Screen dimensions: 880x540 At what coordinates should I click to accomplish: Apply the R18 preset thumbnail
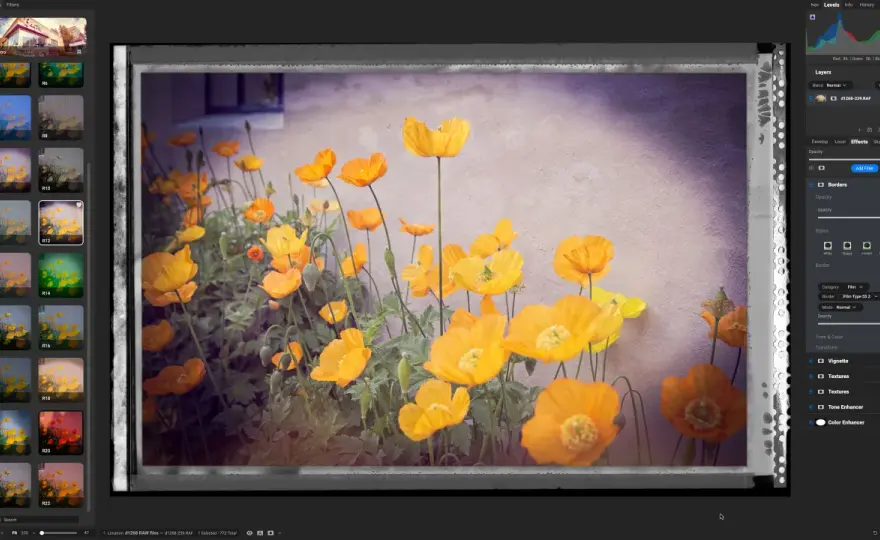tap(61, 380)
